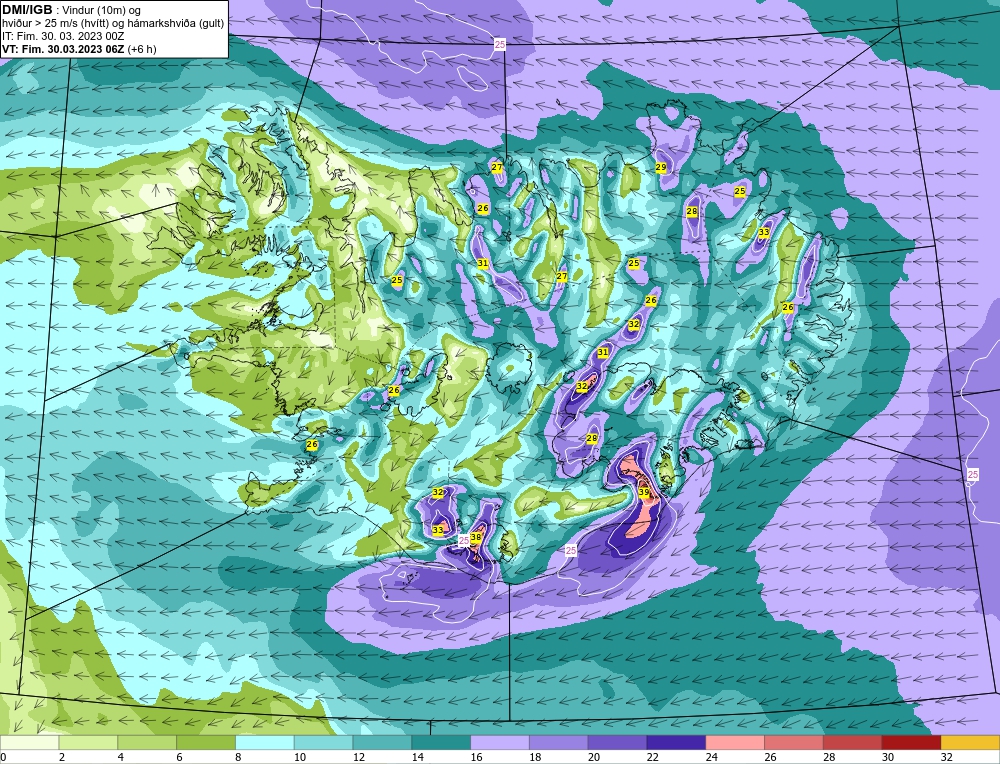Pick the 22–24 m/s deep indigo legend swatch
This screenshot has height=764, width=1000.
pyautogui.click(x=676, y=743)
